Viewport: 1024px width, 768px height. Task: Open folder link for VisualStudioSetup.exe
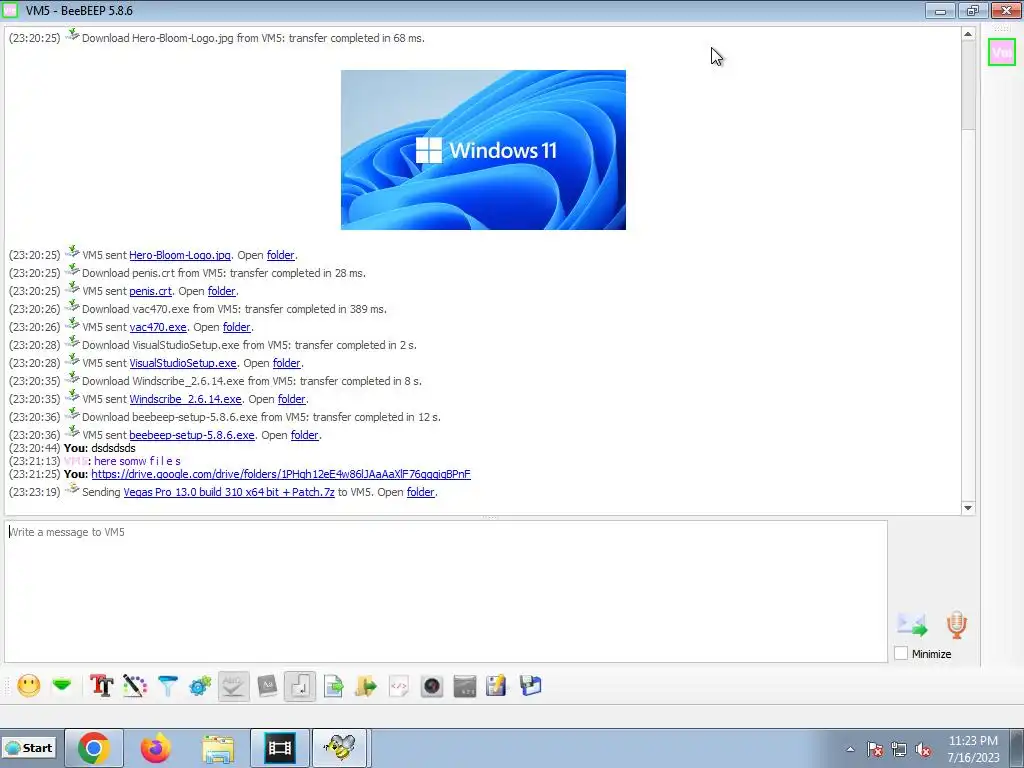pos(287,363)
